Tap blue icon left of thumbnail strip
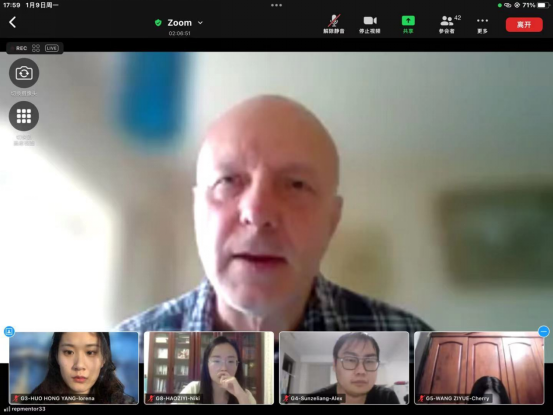Viewport: 553px width, 415px height. click(9, 331)
